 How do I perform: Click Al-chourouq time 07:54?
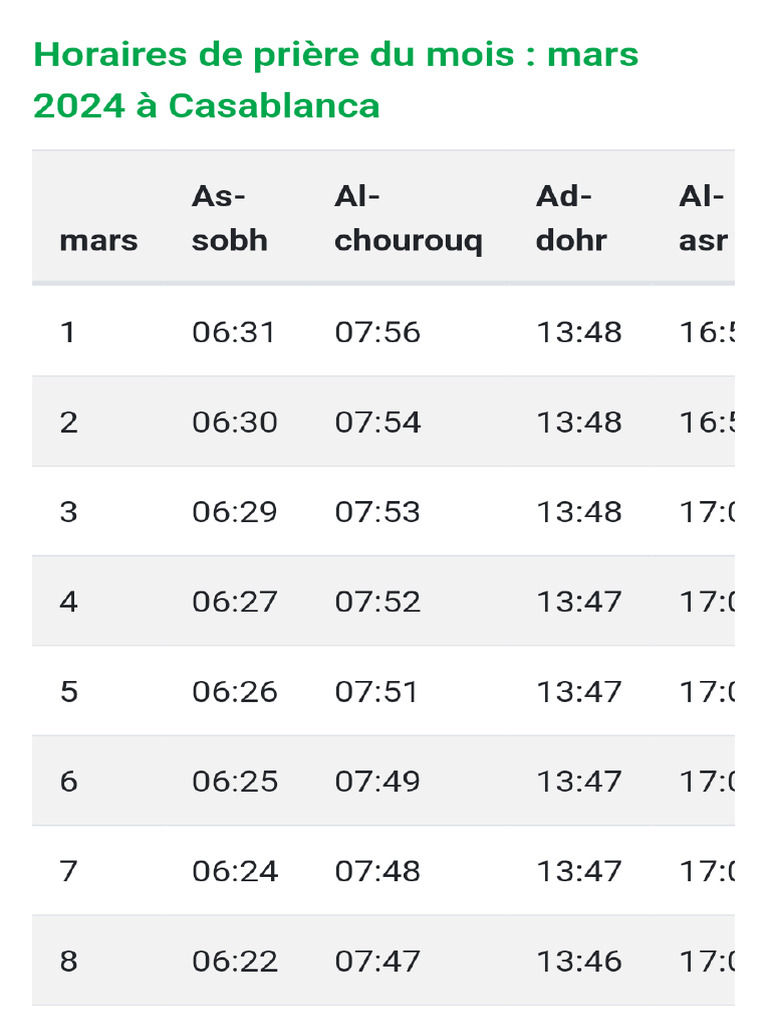[377, 422]
